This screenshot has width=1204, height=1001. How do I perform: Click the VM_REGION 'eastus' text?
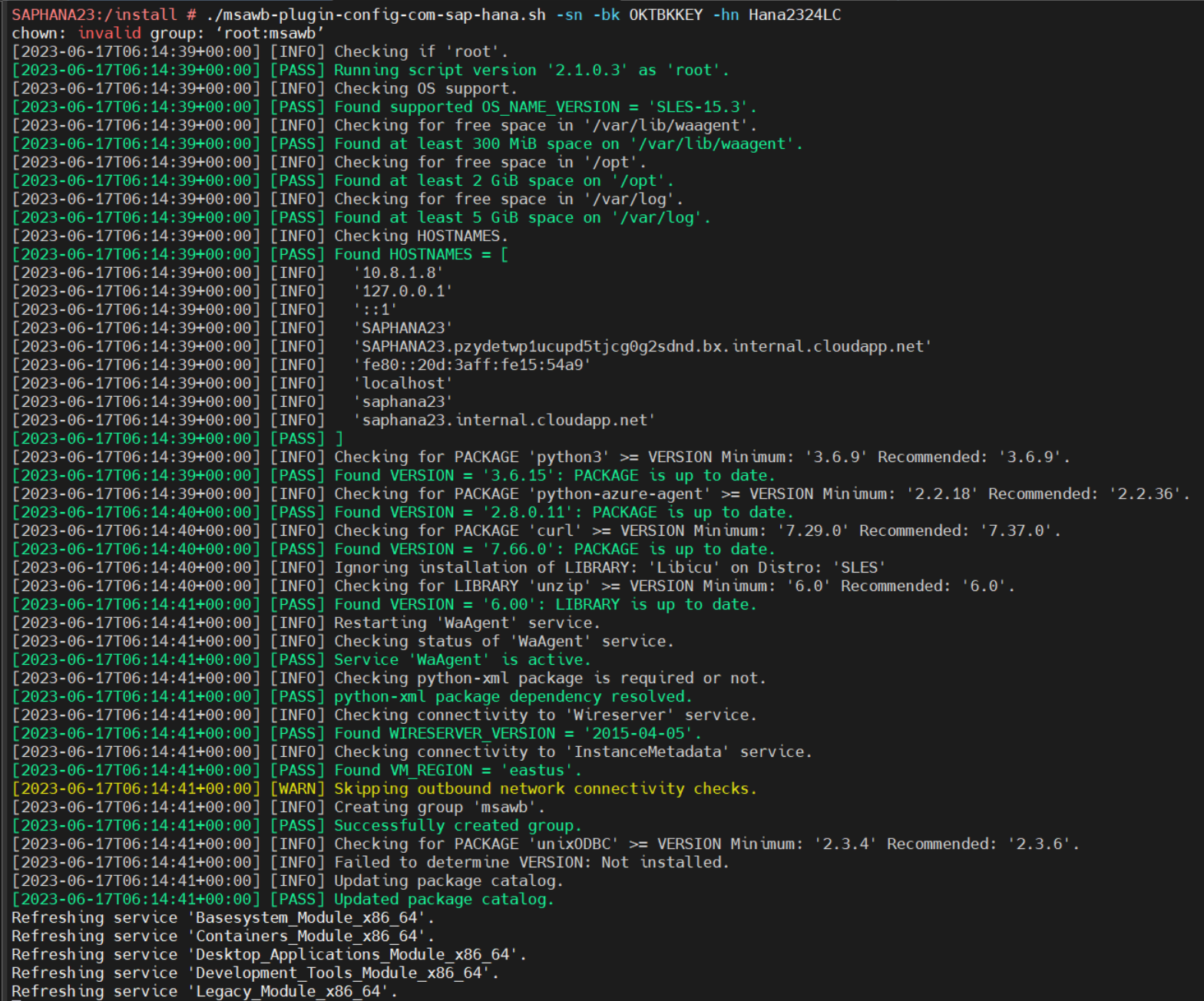pyautogui.click(x=537, y=770)
